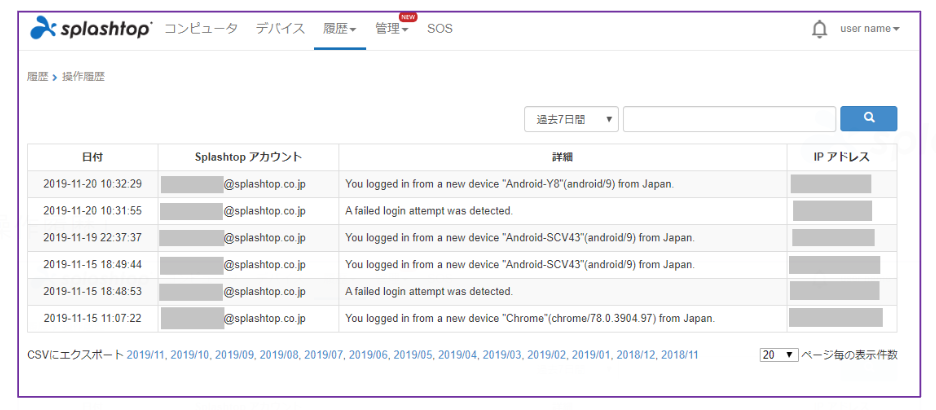Screen dimensions: 936x410
Task: Export CSV for 2019/10
Action: (192, 354)
